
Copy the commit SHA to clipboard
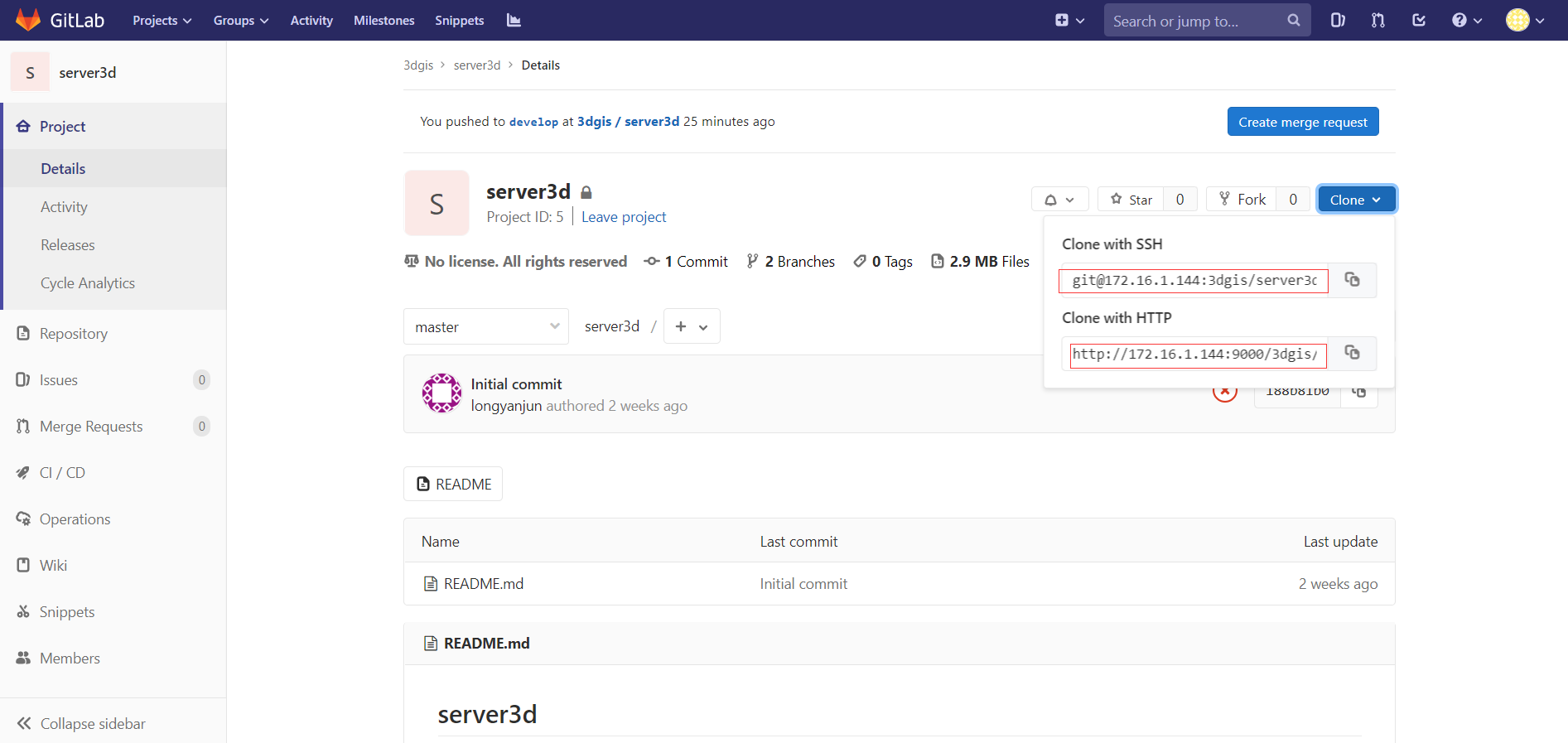(1358, 392)
